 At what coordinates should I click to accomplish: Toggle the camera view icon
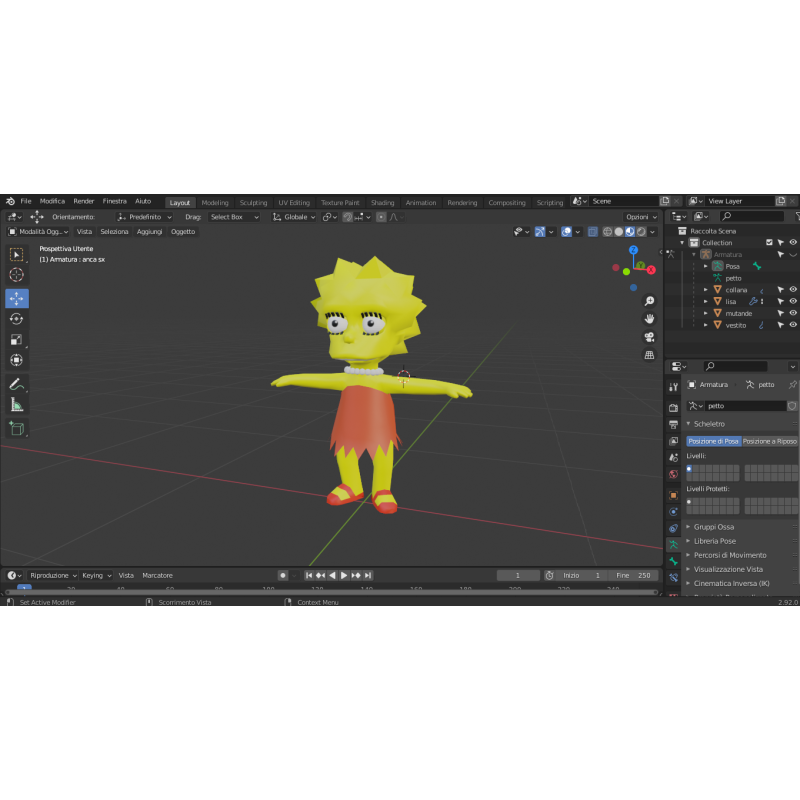(x=649, y=337)
